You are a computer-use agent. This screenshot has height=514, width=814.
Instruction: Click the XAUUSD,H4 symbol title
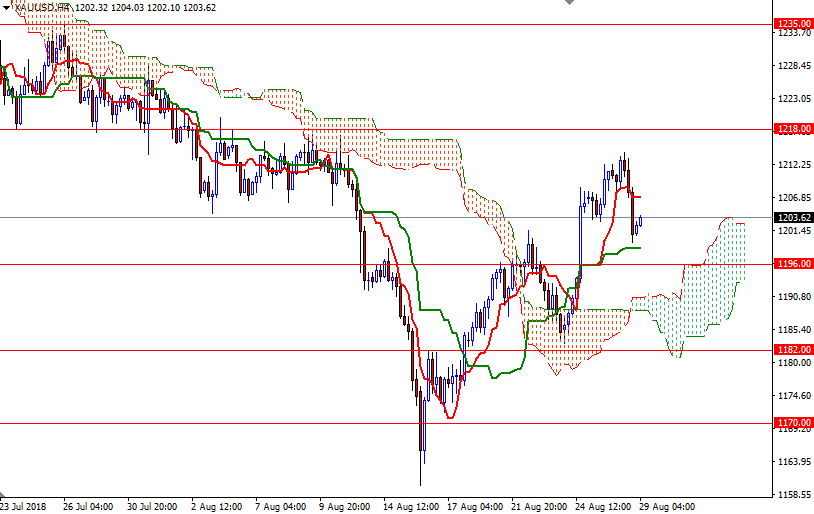pyautogui.click(x=42, y=7)
